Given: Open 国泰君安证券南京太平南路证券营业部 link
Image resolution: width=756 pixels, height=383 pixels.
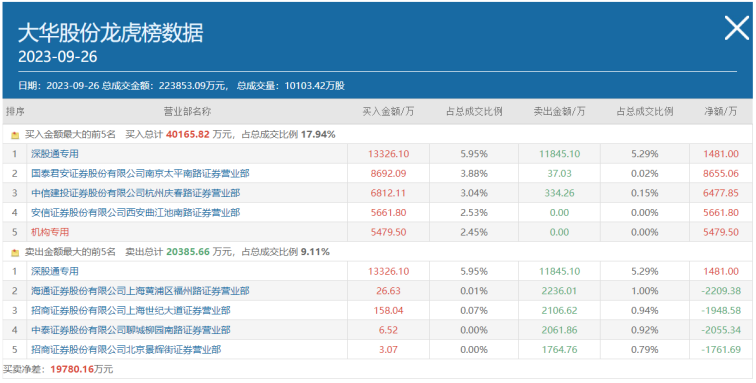Looking at the screenshot, I should [x=140, y=173].
